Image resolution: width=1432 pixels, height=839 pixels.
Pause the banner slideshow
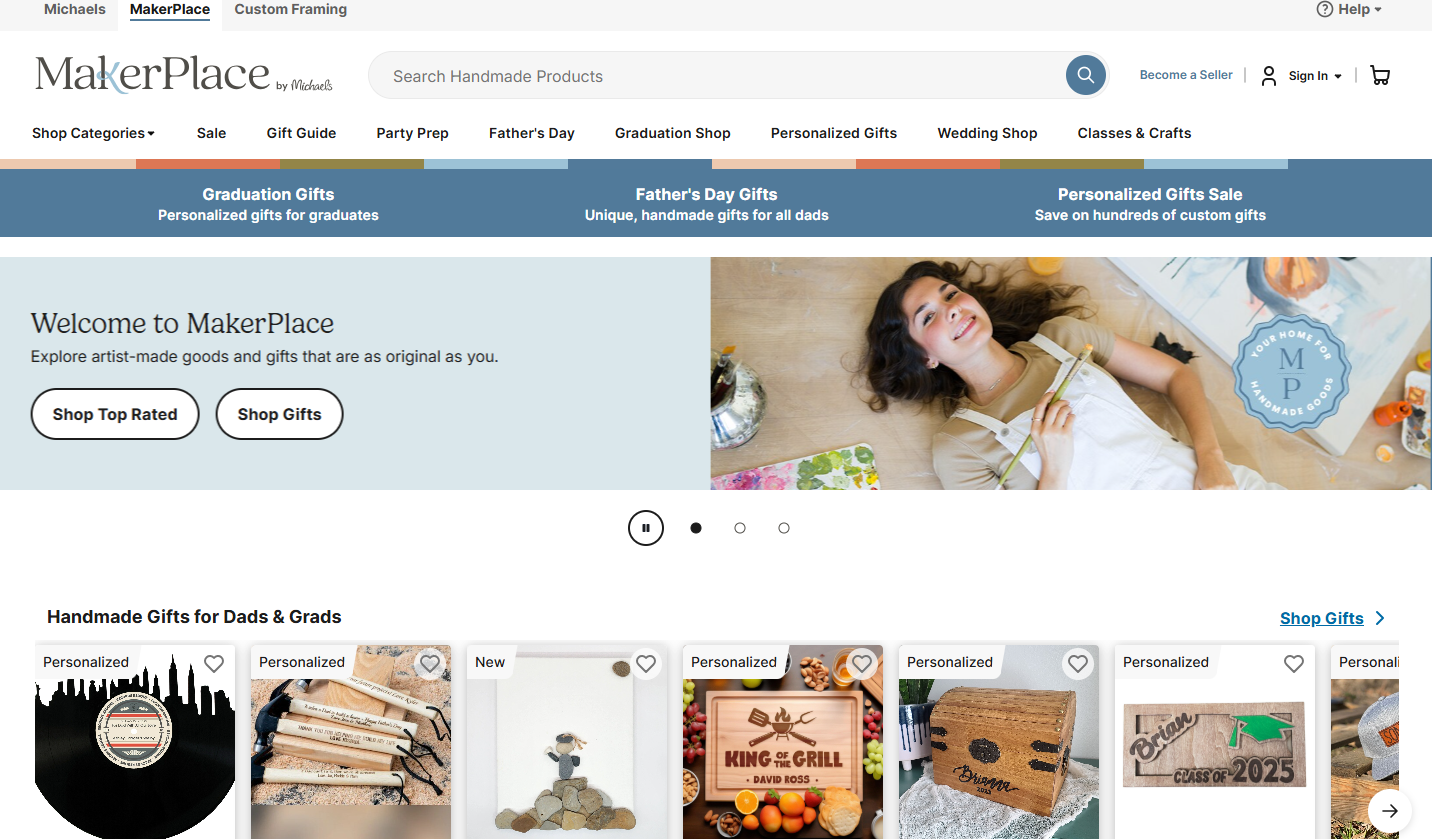(646, 528)
